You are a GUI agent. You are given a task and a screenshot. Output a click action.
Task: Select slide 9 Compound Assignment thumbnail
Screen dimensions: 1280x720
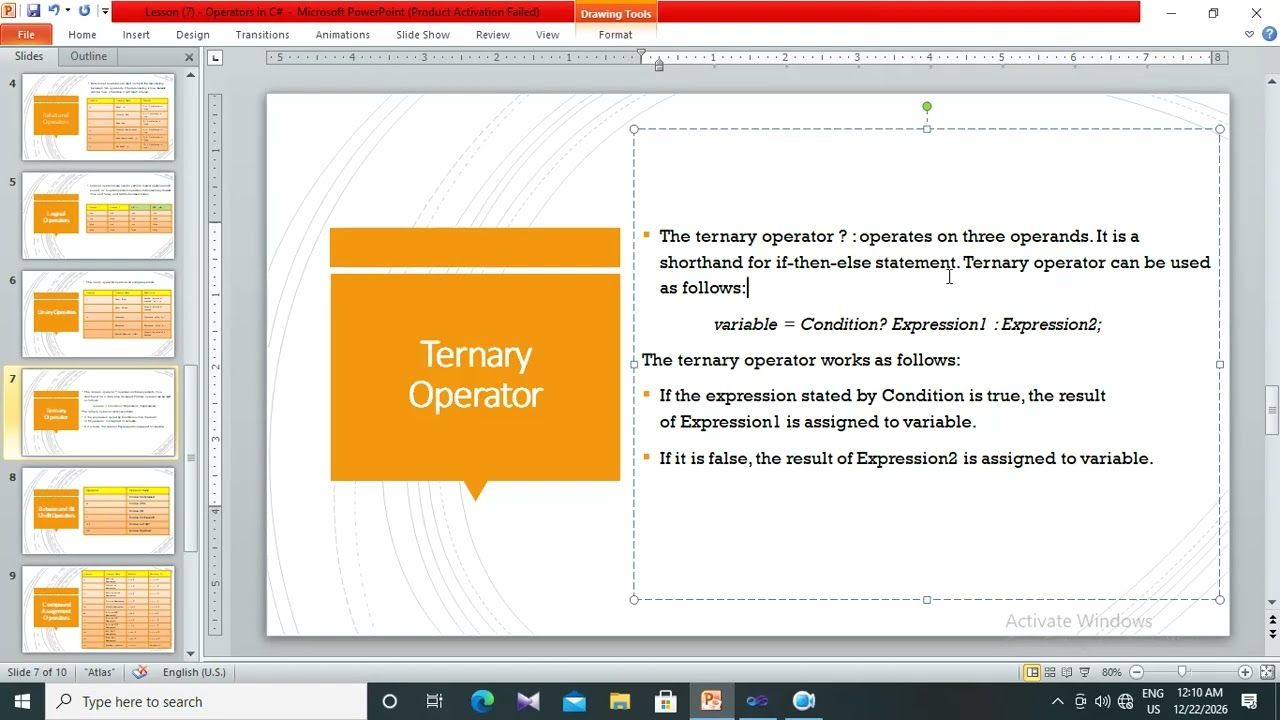[x=98, y=609]
